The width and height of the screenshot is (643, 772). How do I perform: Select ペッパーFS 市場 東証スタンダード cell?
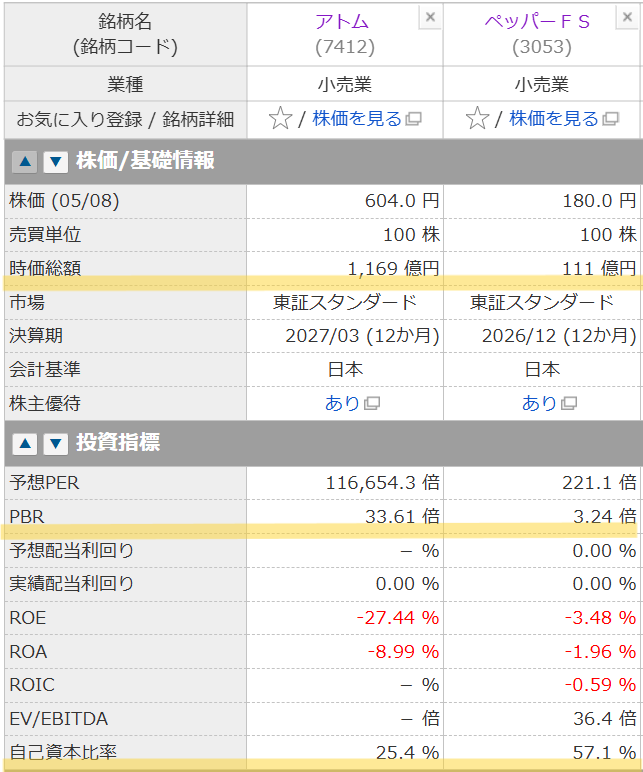(x=542, y=302)
